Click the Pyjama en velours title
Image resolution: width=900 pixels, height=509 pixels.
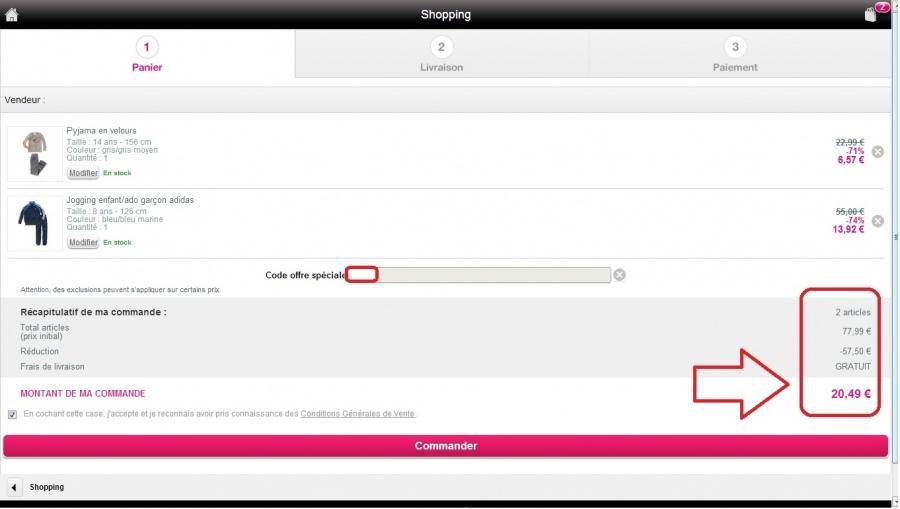(x=102, y=131)
